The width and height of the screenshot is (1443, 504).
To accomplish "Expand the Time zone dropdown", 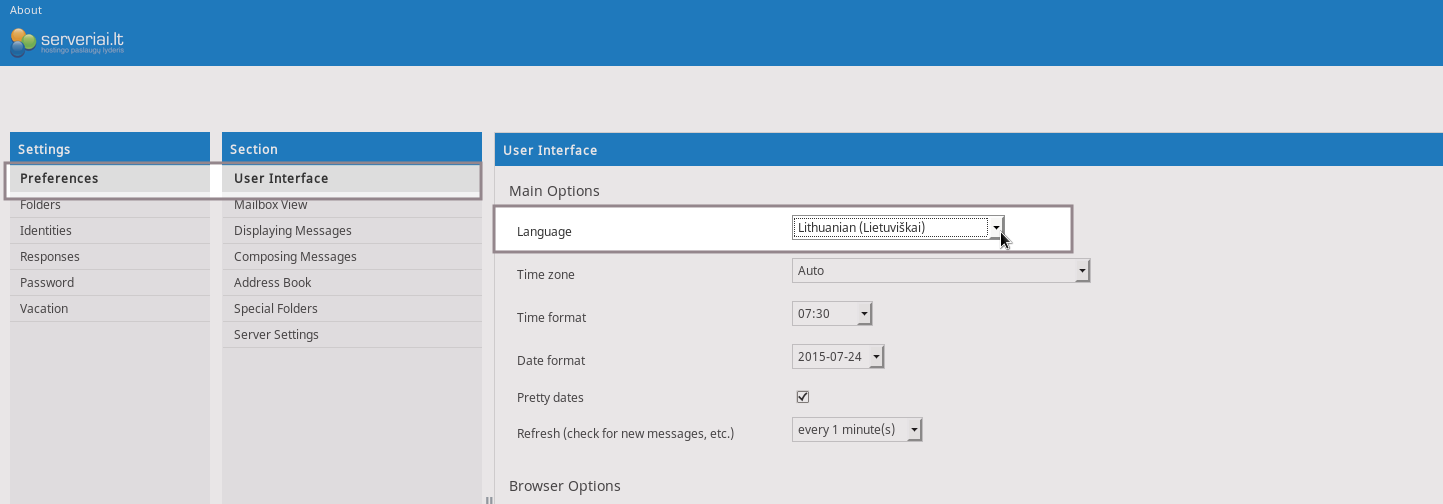I will pyautogui.click(x=940, y=271).
